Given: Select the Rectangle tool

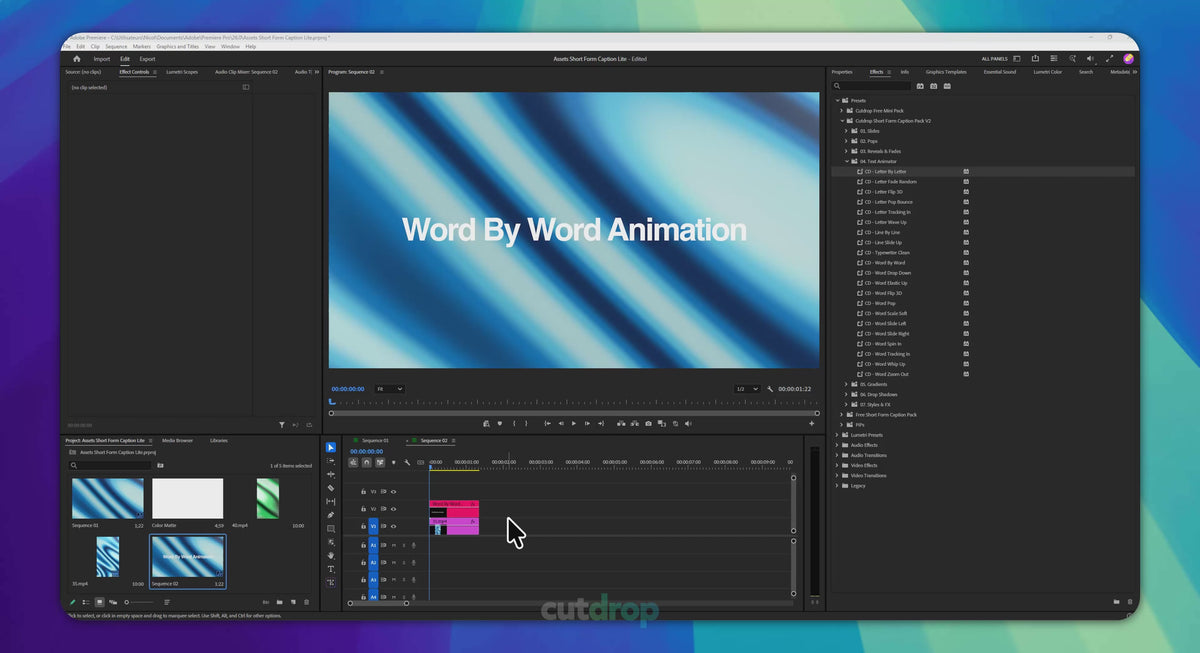Looking at the screenshot, I should coord(331,529).
